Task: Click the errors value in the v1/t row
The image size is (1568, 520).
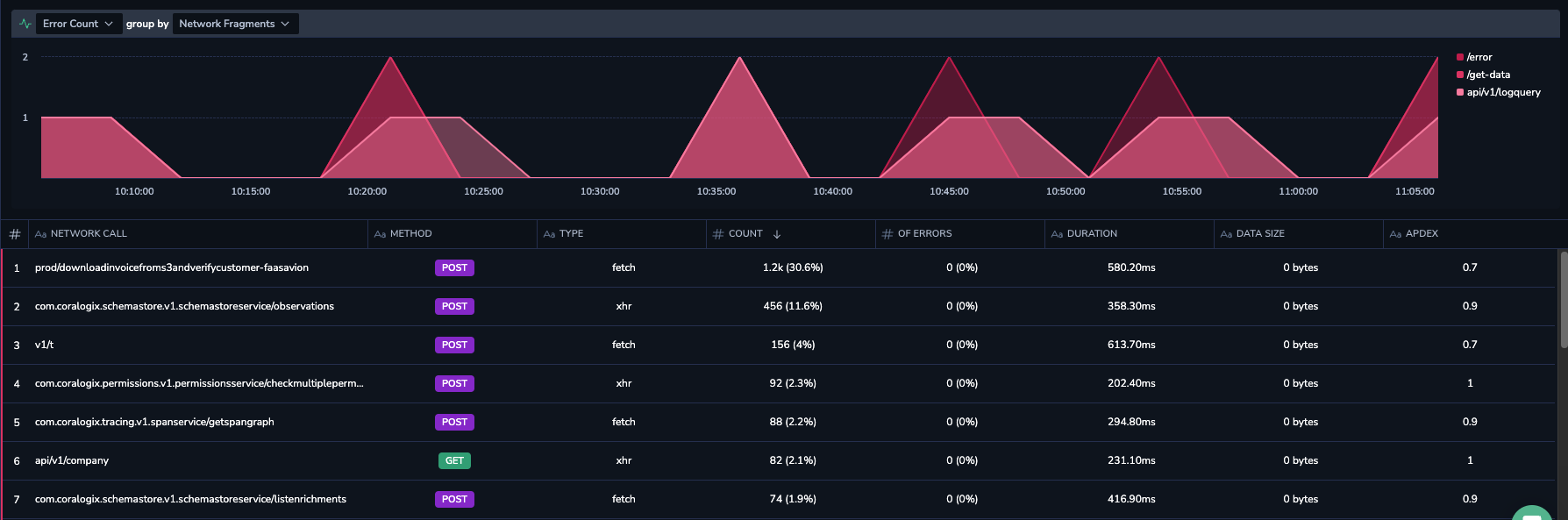Action: 962,345
